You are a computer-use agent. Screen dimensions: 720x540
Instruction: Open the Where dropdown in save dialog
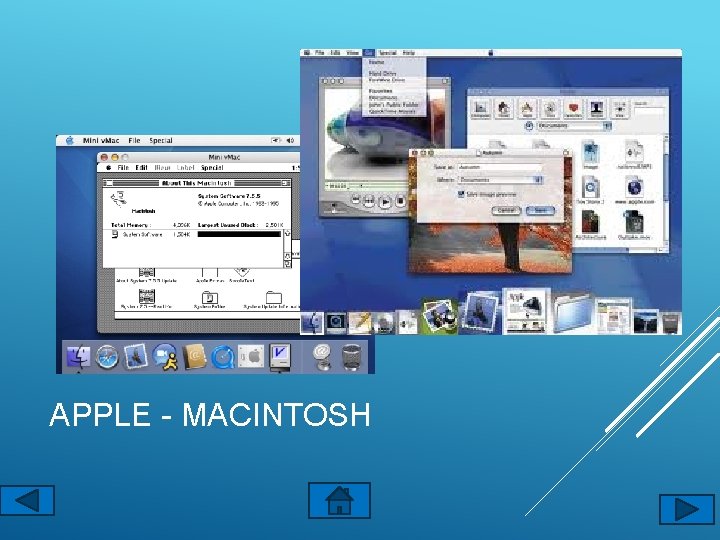tap(501, 180)
